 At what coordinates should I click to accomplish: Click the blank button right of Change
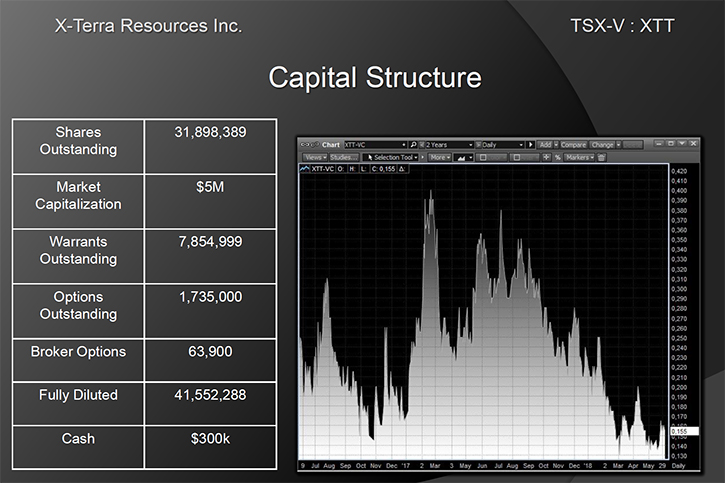tap(633, 145)
